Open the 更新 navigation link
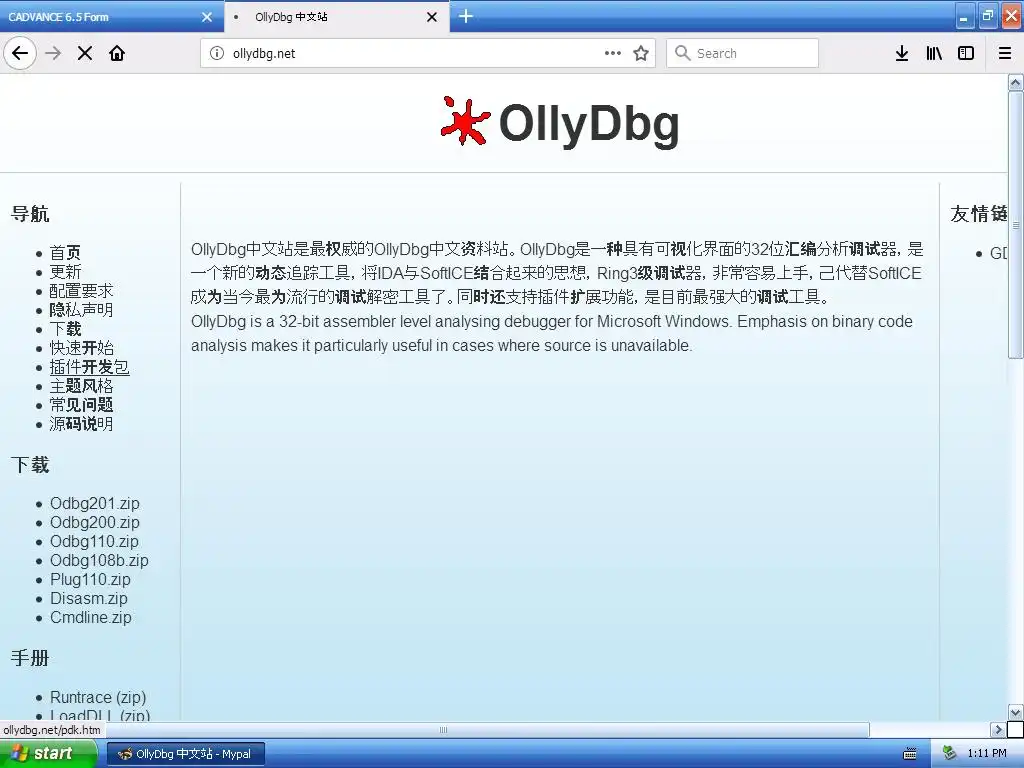The height and width of the screenshot is (768, 1024). (x=65, y=272)
